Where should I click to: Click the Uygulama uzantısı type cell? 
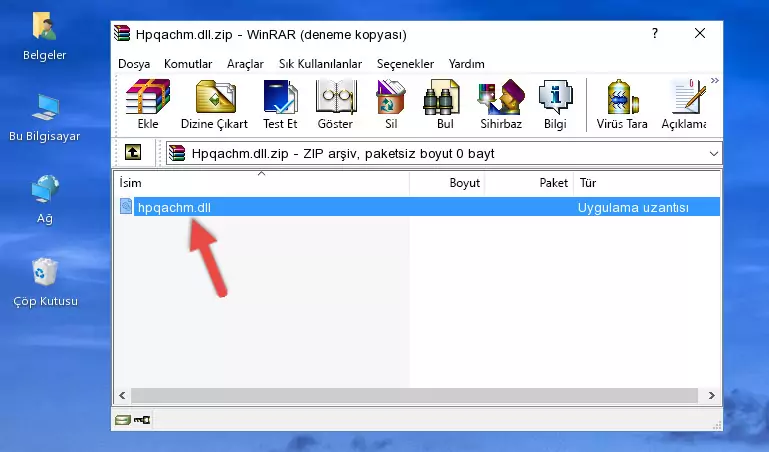coord(633,207)
